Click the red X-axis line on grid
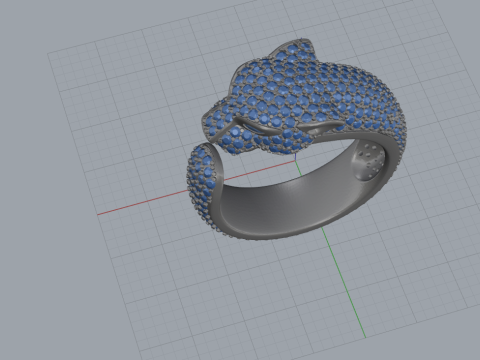Viewport: 480px width, 360px height. tap(143, 202)
